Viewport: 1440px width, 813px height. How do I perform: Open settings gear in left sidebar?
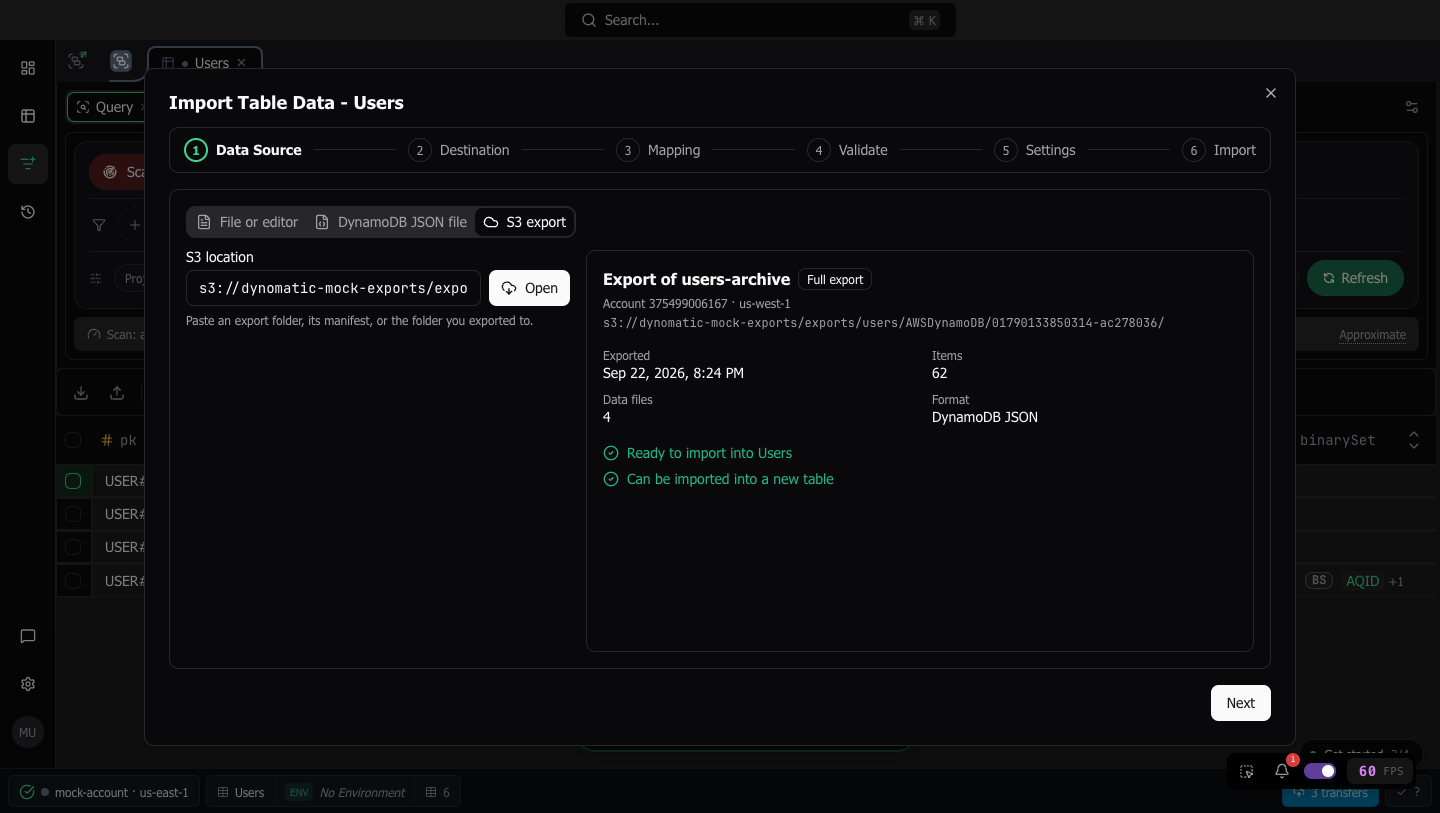pos(28,684)
